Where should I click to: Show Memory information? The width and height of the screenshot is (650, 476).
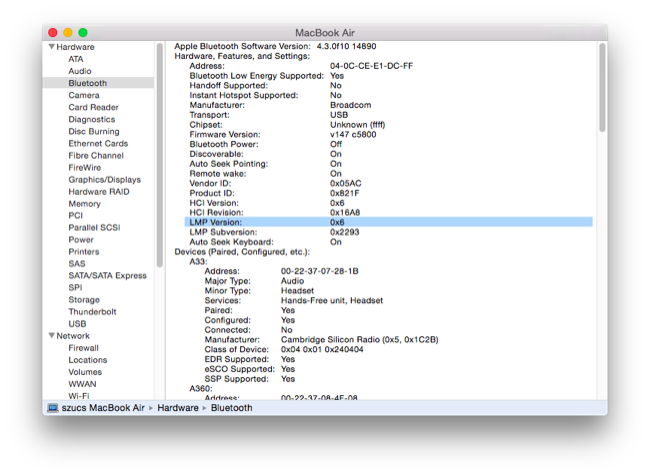click(85, 203)
